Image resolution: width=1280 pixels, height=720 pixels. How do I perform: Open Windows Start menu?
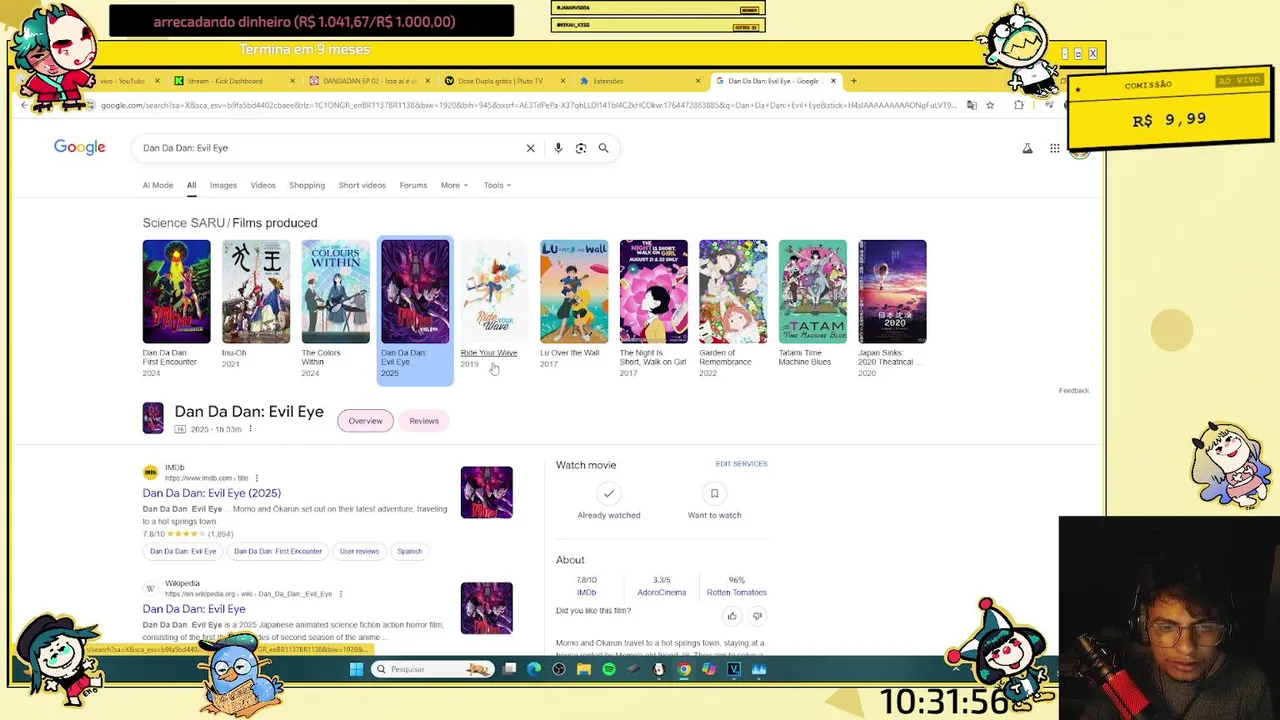coord(356,669)
